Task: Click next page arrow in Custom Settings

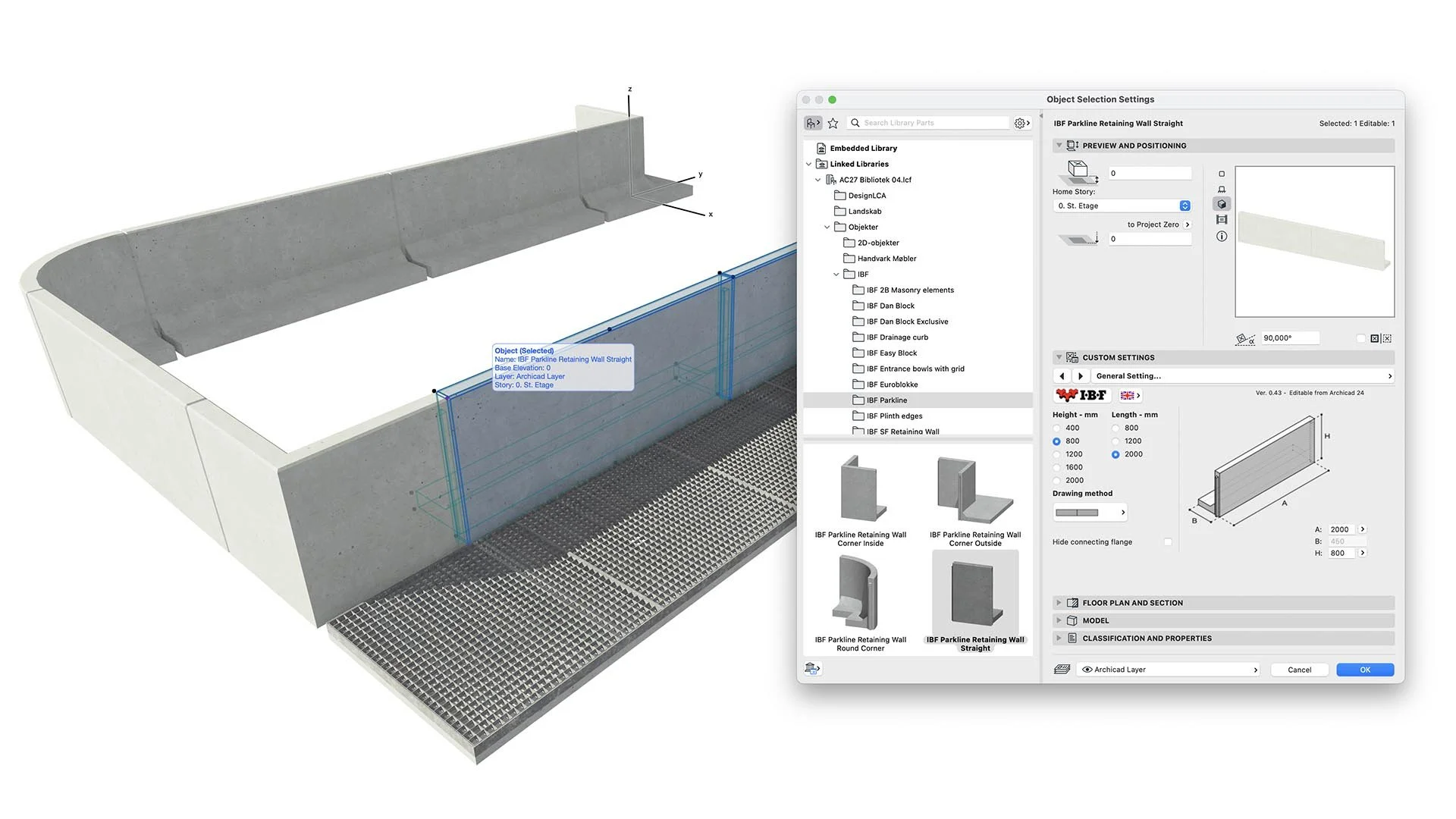Action: click(x=1081, y=376)
